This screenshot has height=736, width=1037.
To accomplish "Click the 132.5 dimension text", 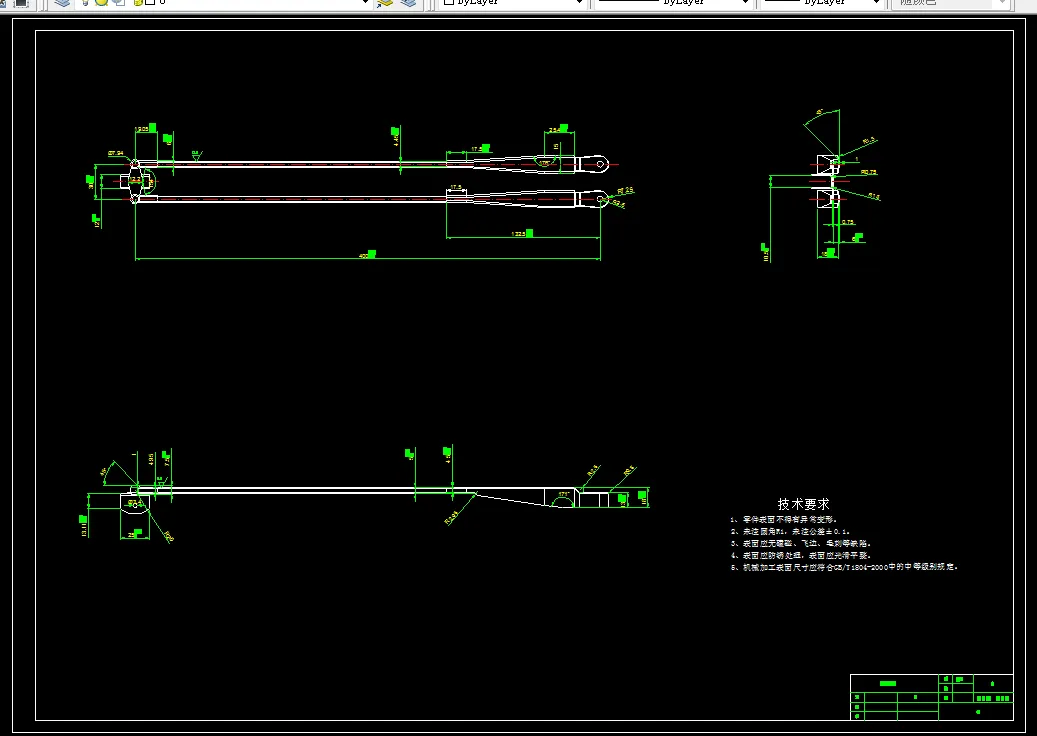I will click(x=518, y=234).
